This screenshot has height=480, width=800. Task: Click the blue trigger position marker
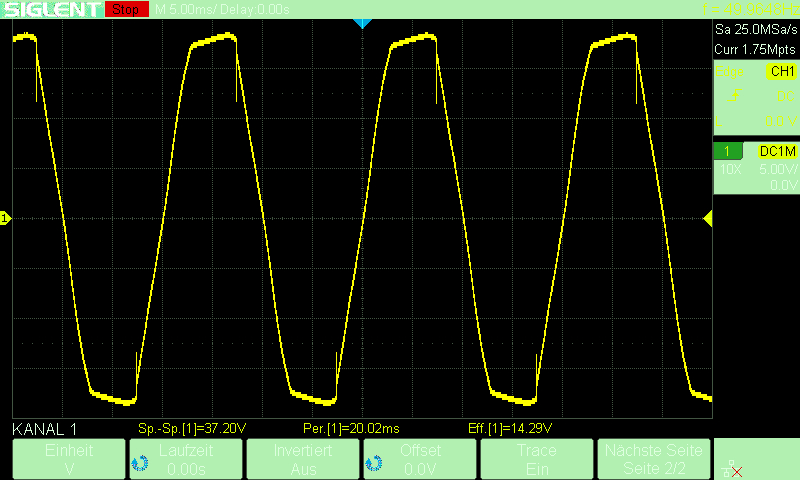click(x=362, y=23)
